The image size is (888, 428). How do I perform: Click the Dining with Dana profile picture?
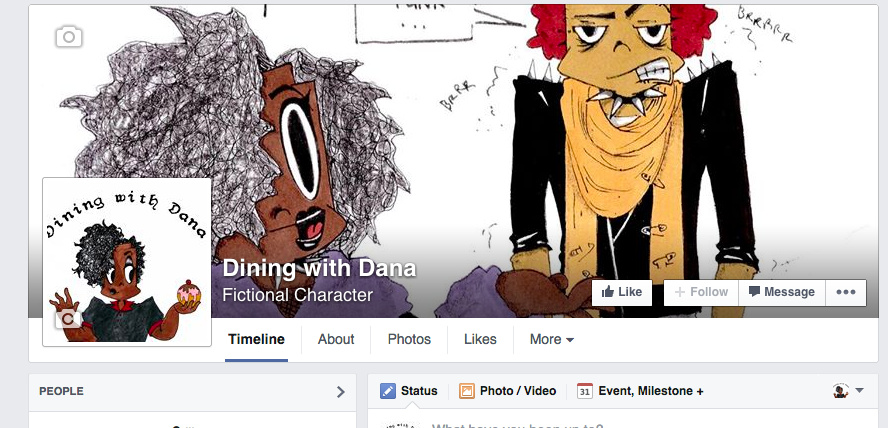pos(127,262)
